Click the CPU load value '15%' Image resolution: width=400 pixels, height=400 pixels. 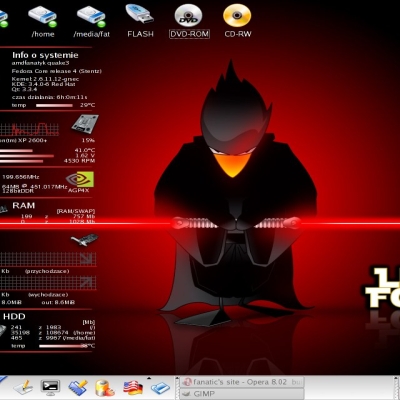point(88,140)
